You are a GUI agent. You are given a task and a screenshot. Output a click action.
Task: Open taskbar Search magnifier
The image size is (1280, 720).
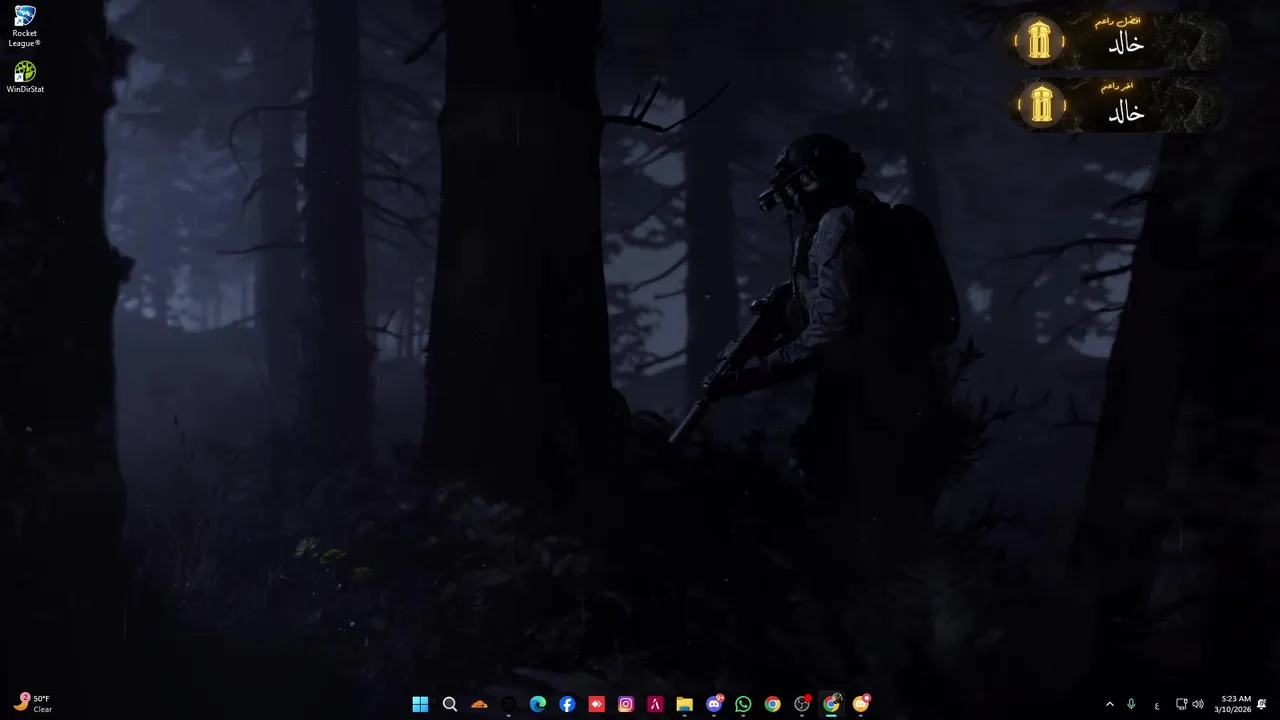[450, 704]
